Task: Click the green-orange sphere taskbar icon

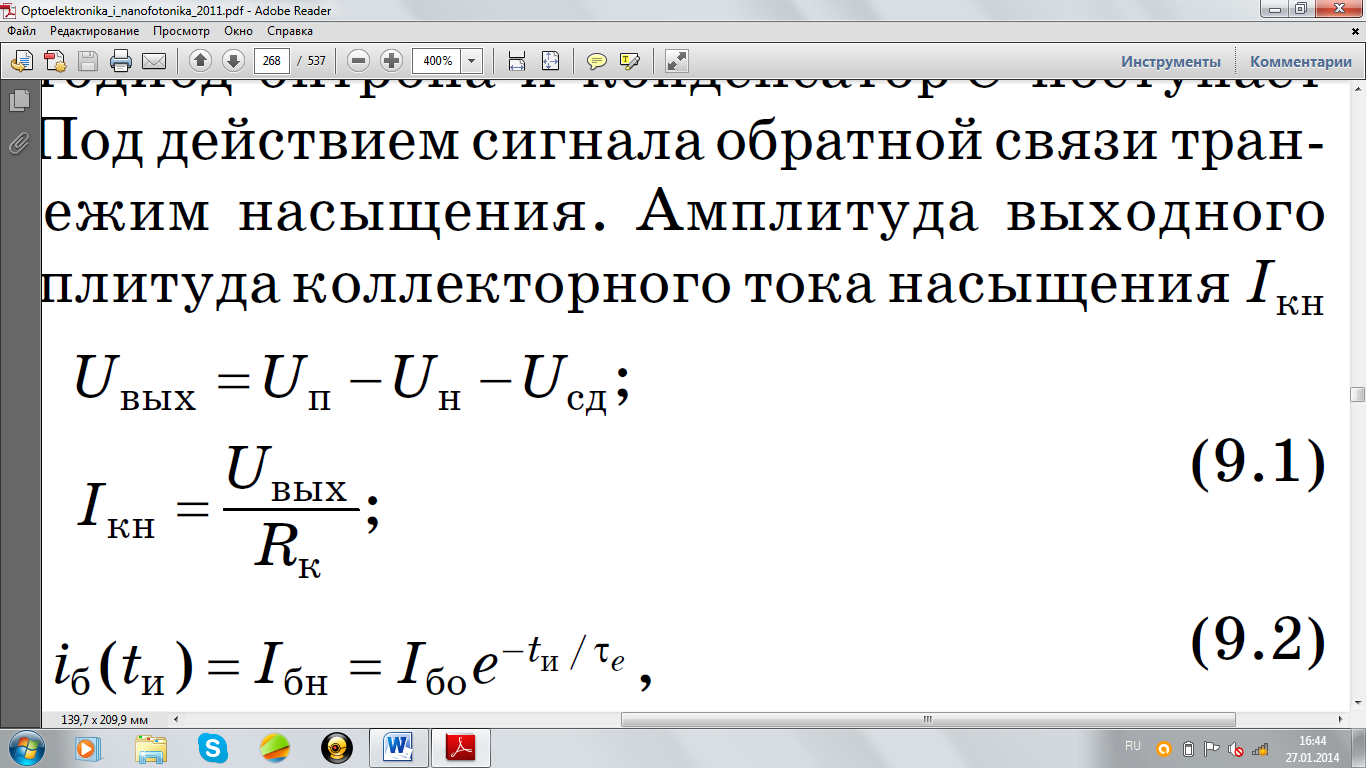Action: 274,747
